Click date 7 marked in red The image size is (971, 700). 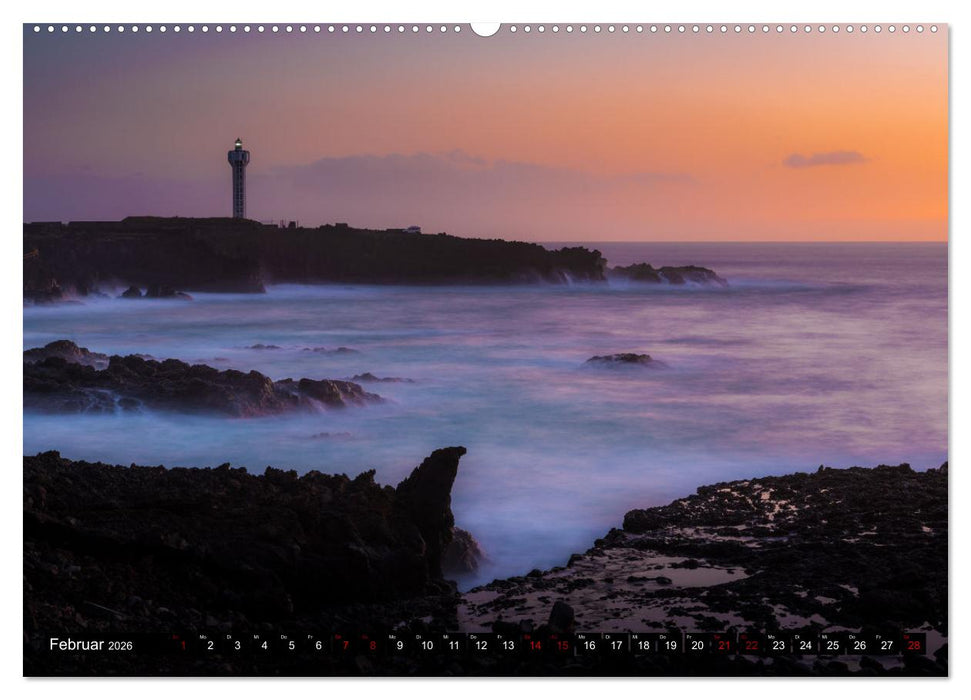point(344,644)
